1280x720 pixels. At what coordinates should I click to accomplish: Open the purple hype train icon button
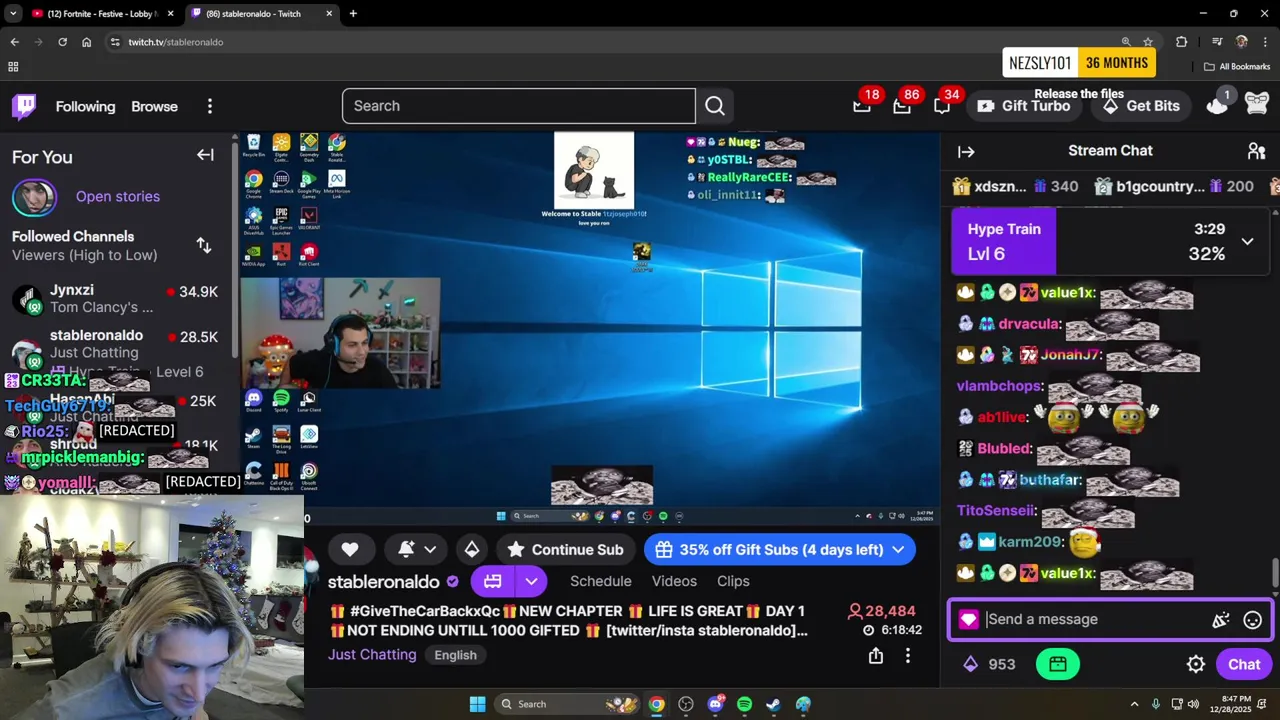tap(492, 581)
